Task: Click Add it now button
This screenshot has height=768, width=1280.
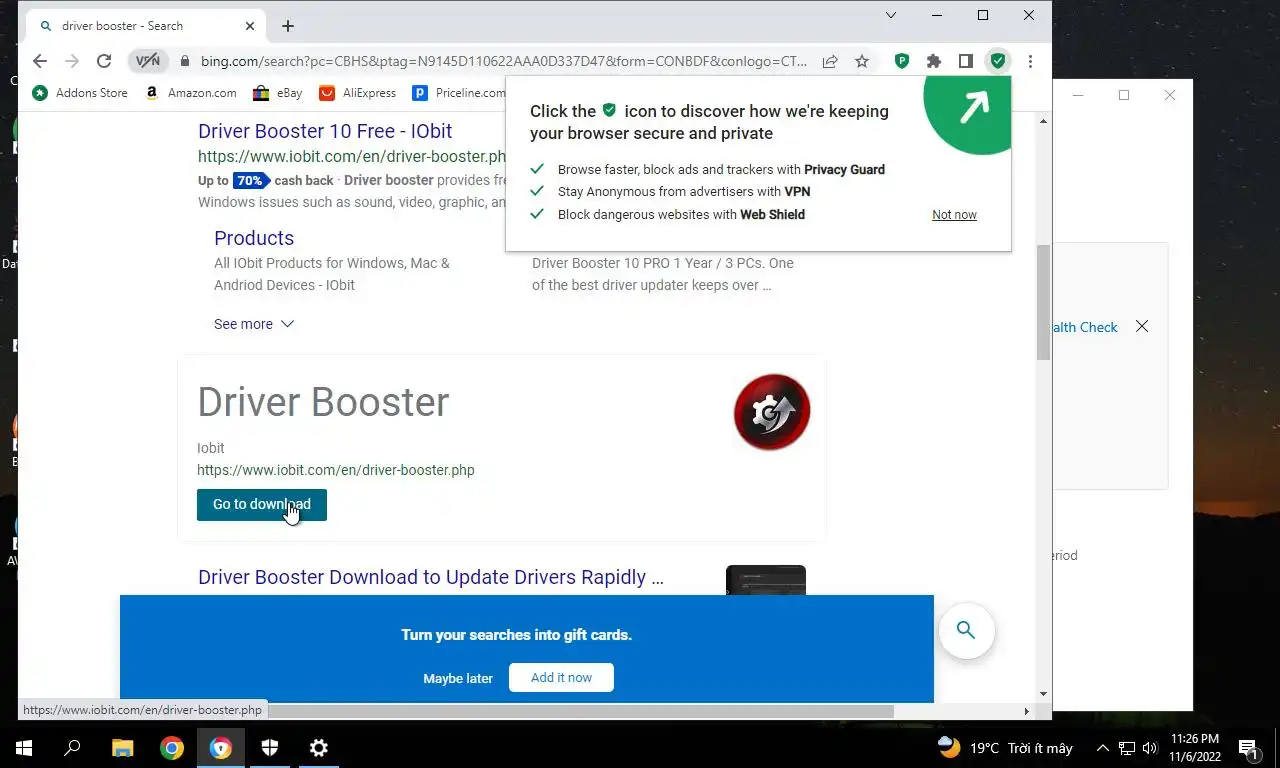Action: (561, 678)
